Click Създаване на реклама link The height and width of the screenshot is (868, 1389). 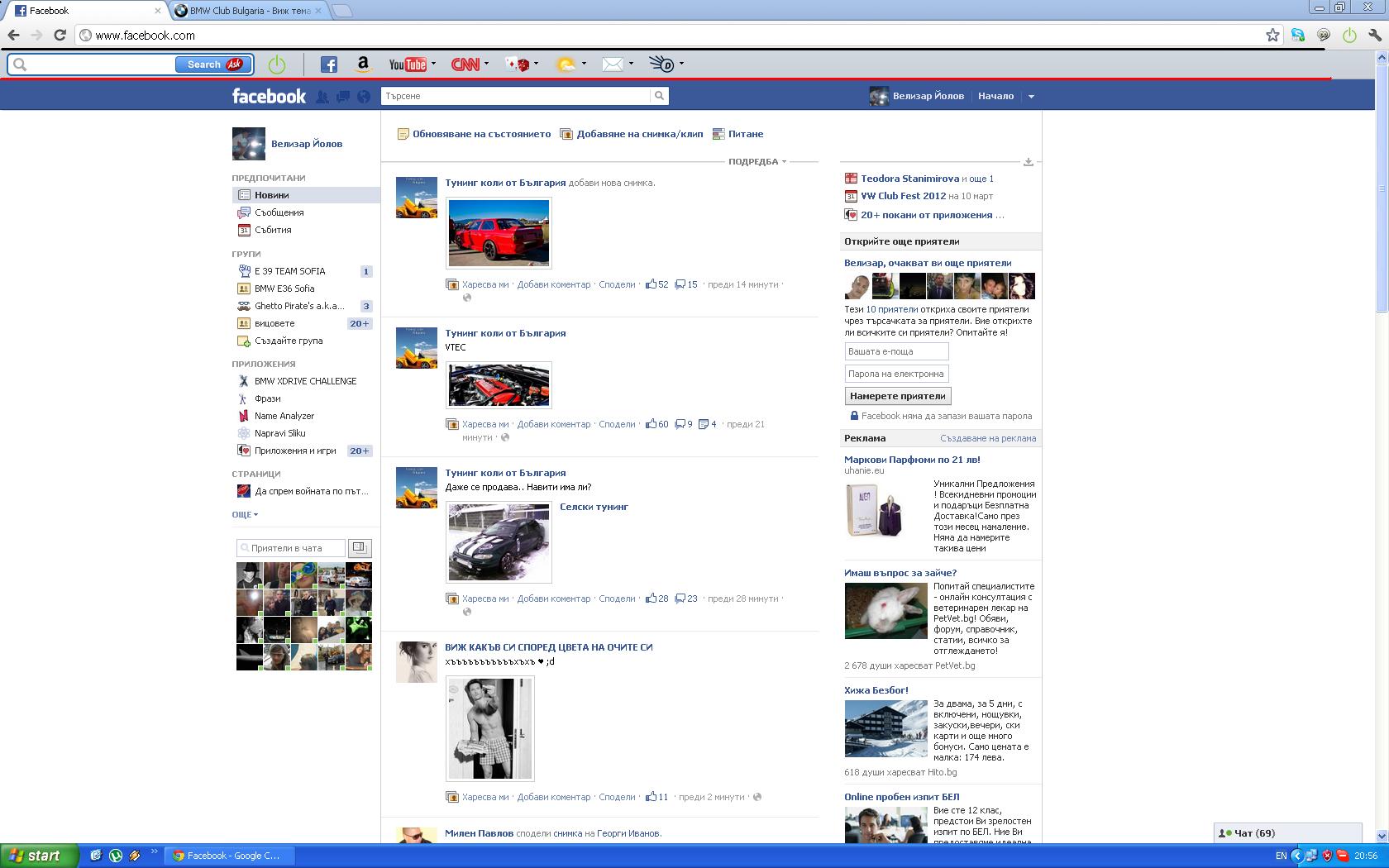tap(988, 438)
